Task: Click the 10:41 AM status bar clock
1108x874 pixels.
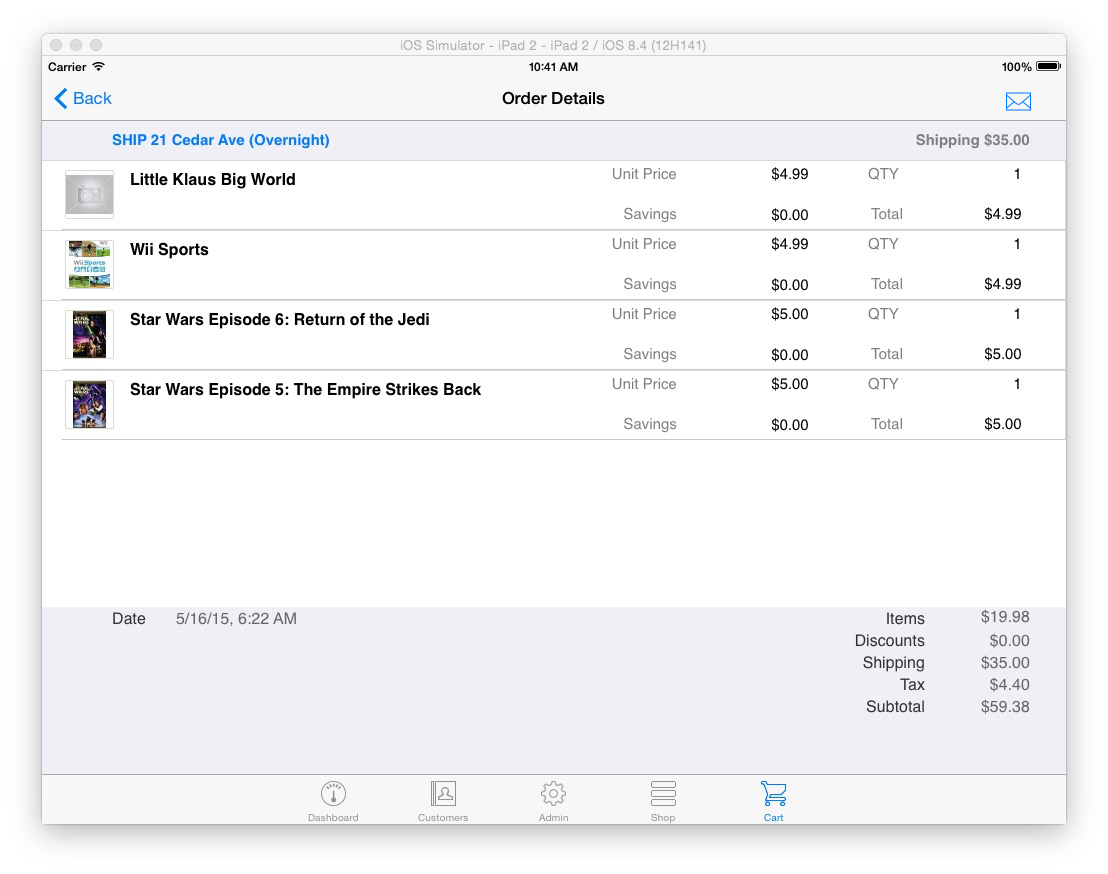Action: click(553, 66)
